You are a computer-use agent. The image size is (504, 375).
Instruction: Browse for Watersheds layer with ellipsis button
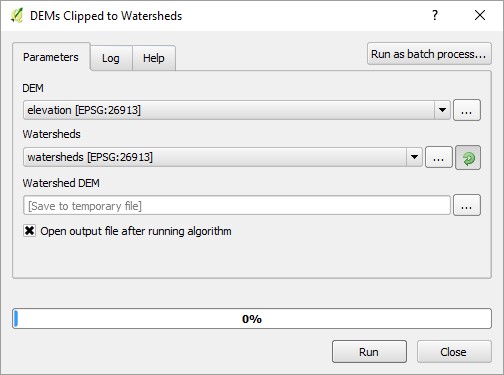pos(439,157)
